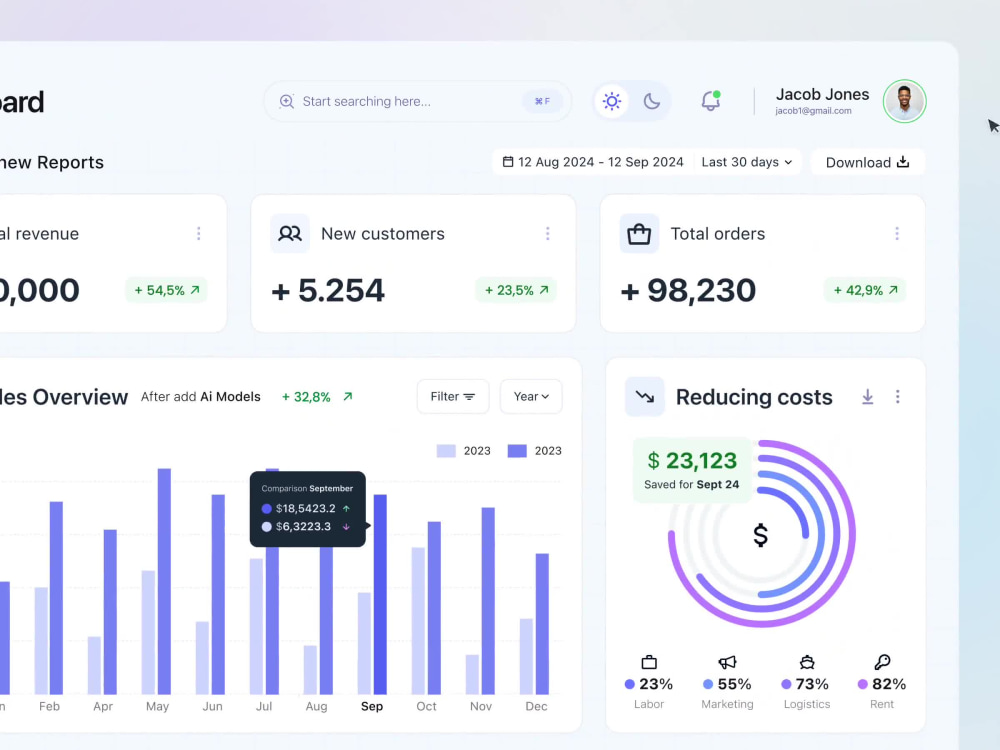Click the search magnifier icon
The width and height of the screenshot is (1000, 750).
(287, 101)
